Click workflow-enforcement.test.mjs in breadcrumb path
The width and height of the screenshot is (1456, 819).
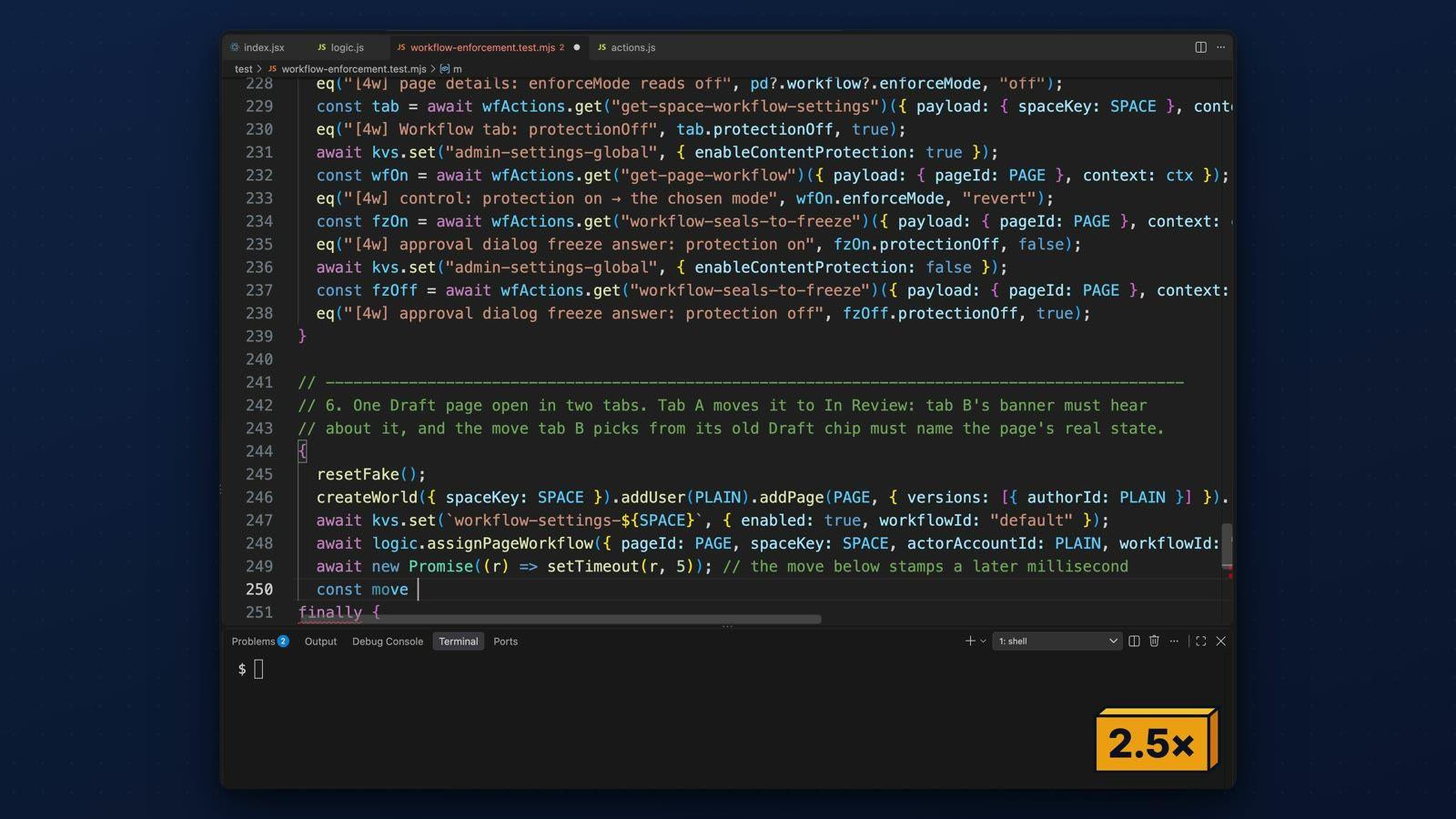point(353,69)
